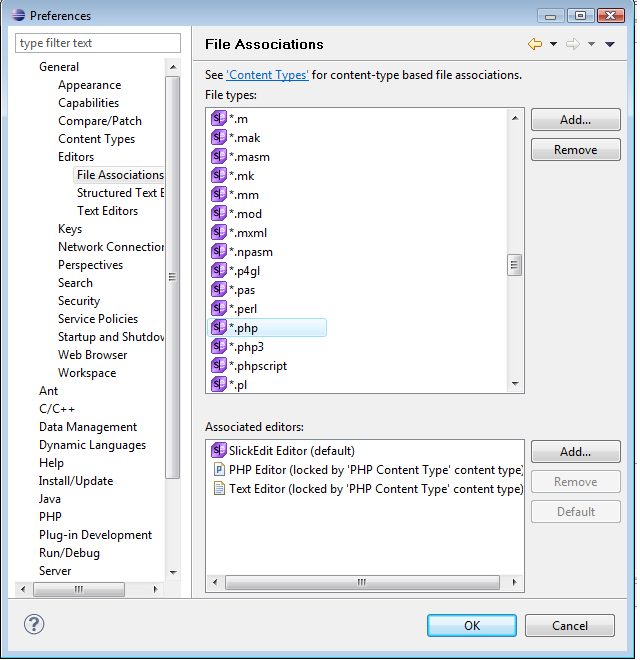Click File types list scrollbar thumb
This screenshot has height=660, width=640.
pos(514,265)
